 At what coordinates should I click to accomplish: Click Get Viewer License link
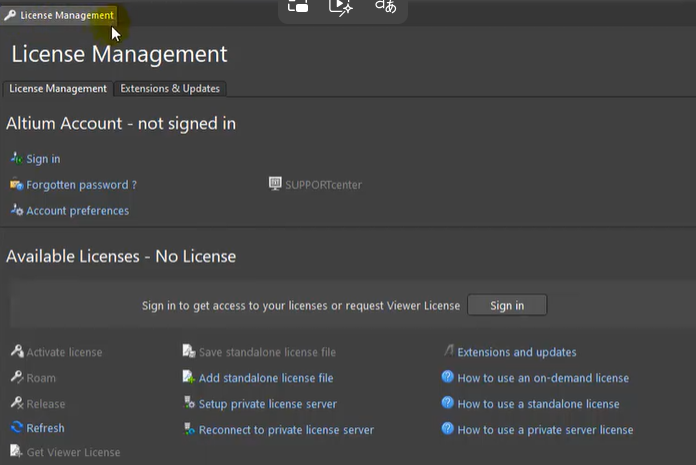(73, 452)
